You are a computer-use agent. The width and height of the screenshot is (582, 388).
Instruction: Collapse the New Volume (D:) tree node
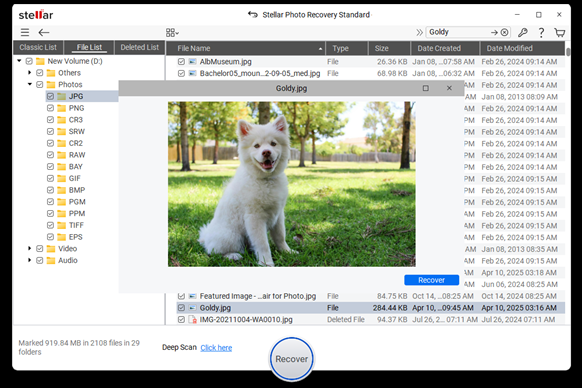pyautogui.click(x=19, y=61)
